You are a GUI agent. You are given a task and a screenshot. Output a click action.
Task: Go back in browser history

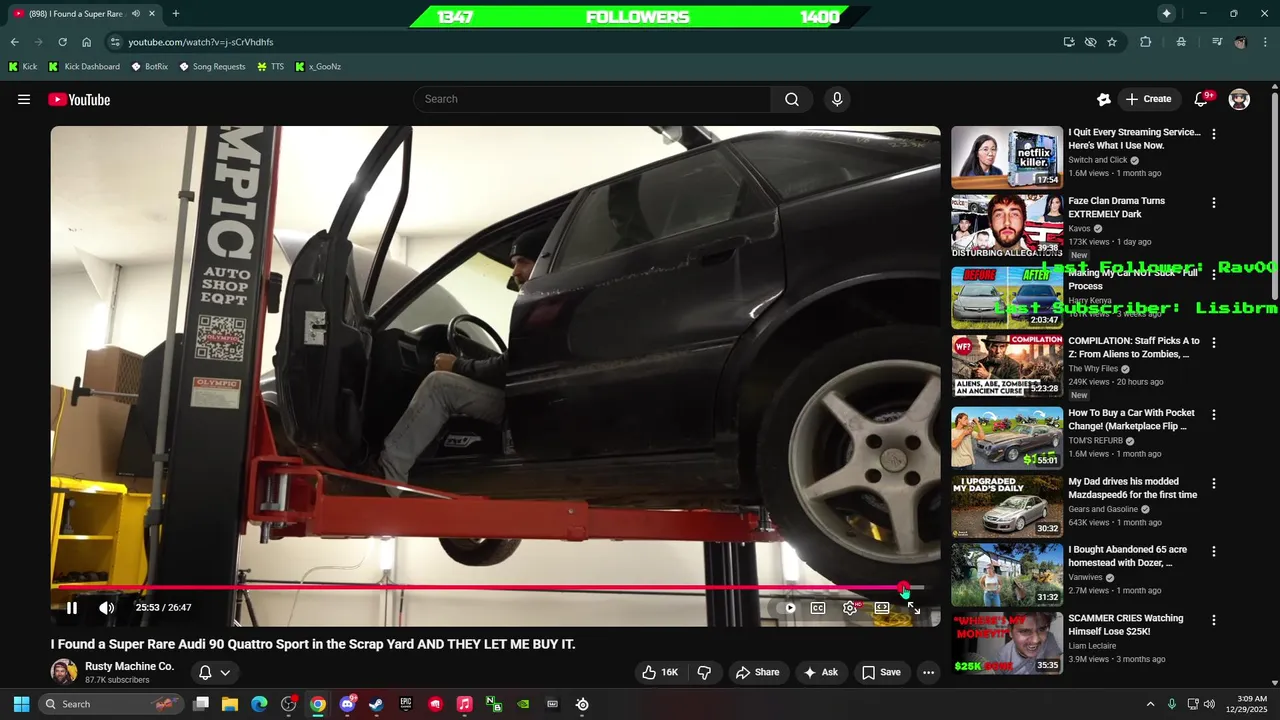14,42
